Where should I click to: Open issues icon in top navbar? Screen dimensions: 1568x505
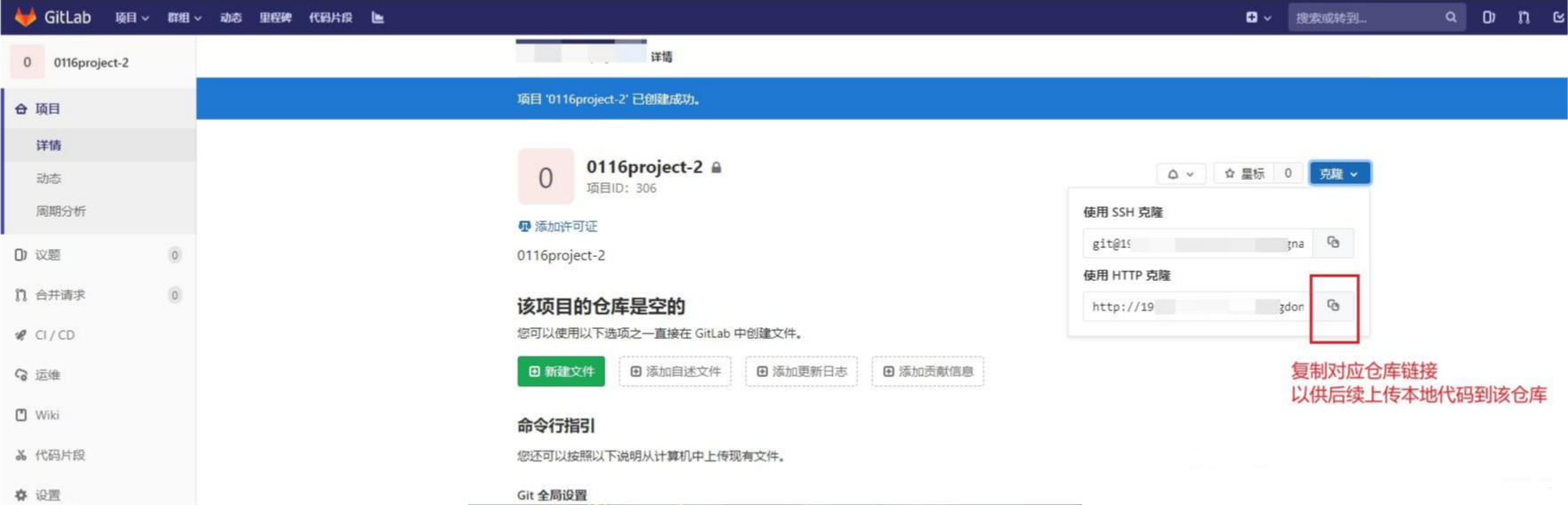1489,18
